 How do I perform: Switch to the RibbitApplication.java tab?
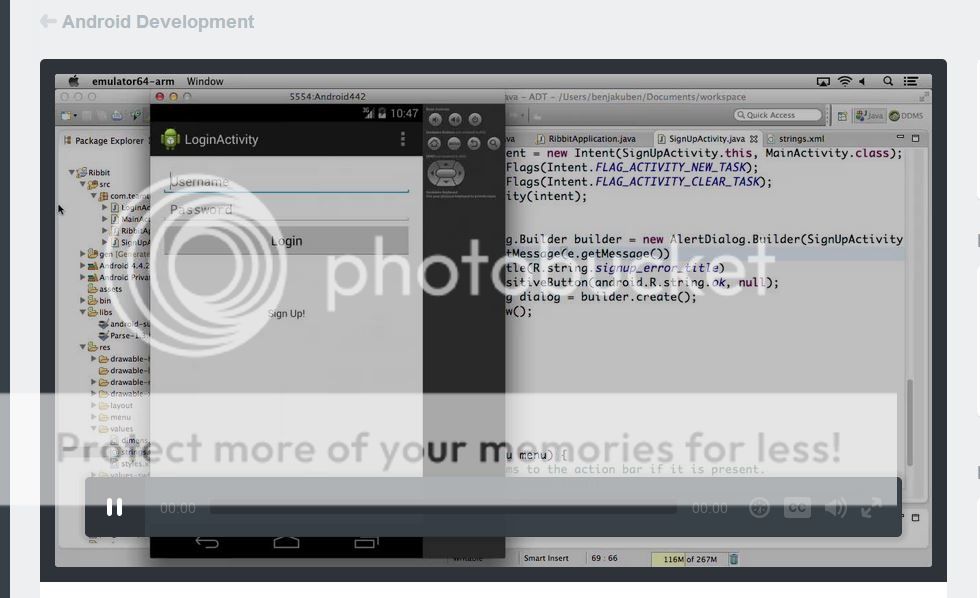click(x=591, y=139)
